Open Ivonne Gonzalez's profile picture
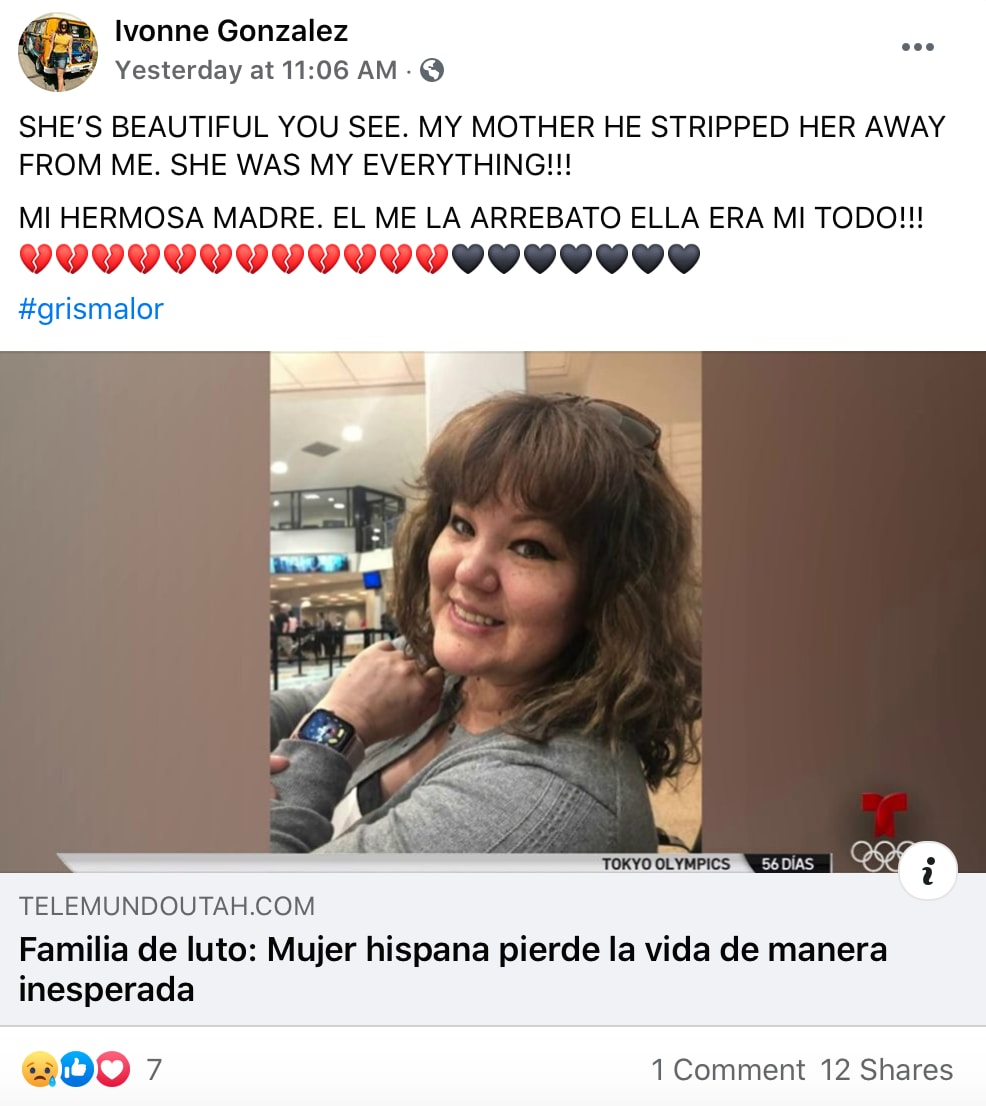 [58, 51]
